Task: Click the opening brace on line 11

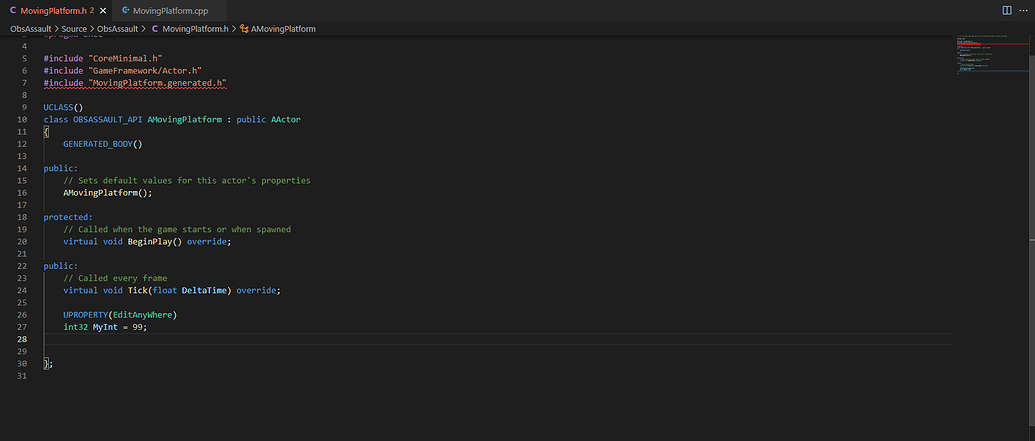Action: point(46,131)
